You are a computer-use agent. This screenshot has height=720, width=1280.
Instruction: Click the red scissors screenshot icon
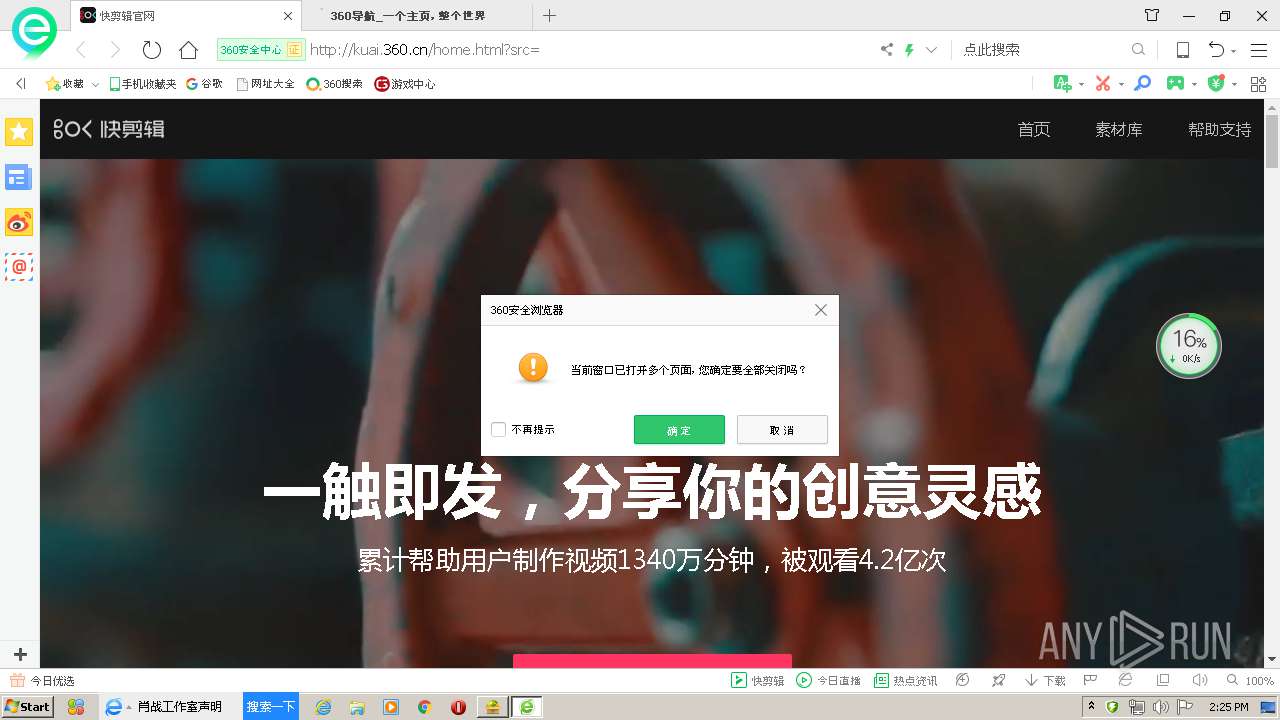[x=1103, y=83]
